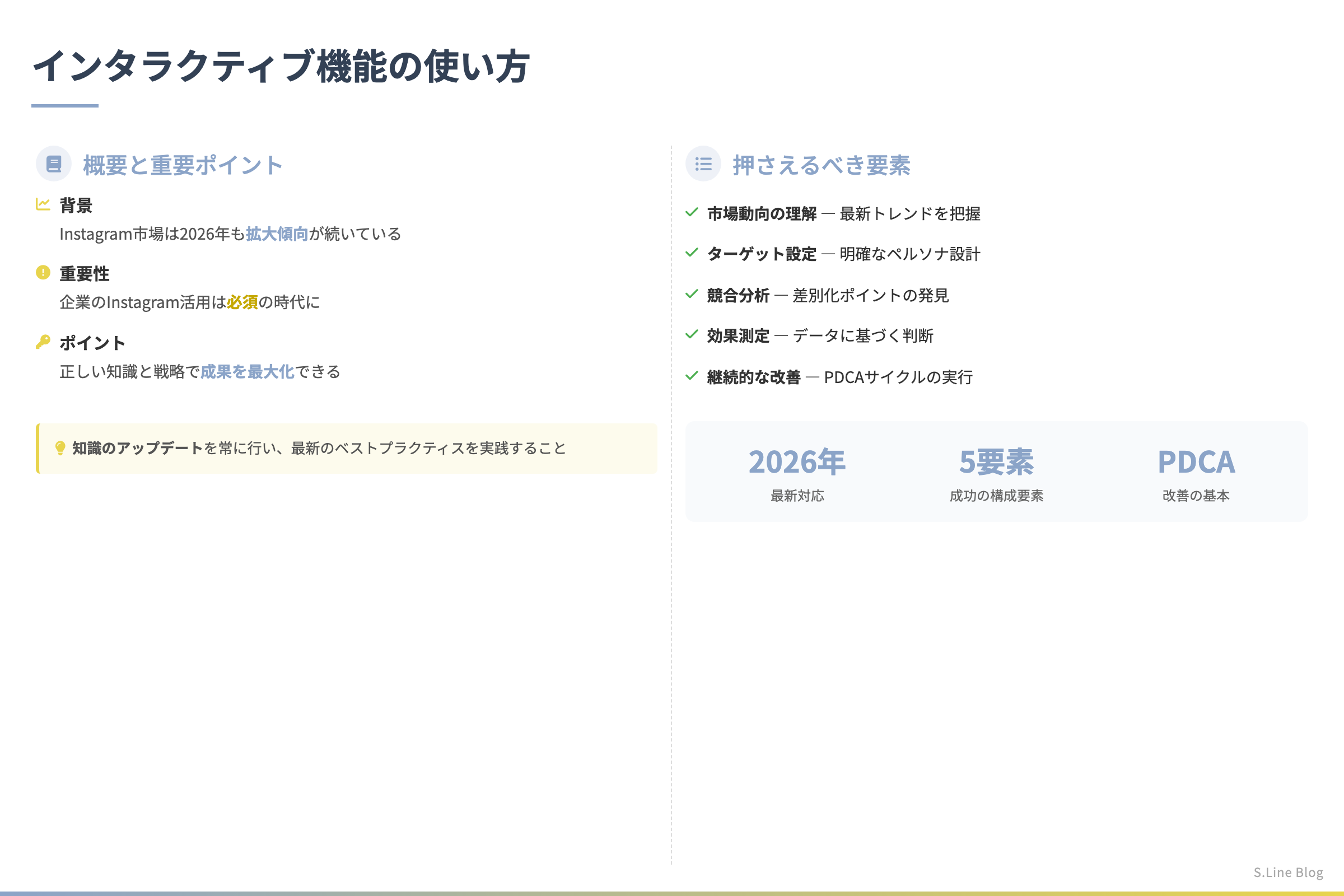Click the checkmark beside 継続的な改善

pos(692,376)
